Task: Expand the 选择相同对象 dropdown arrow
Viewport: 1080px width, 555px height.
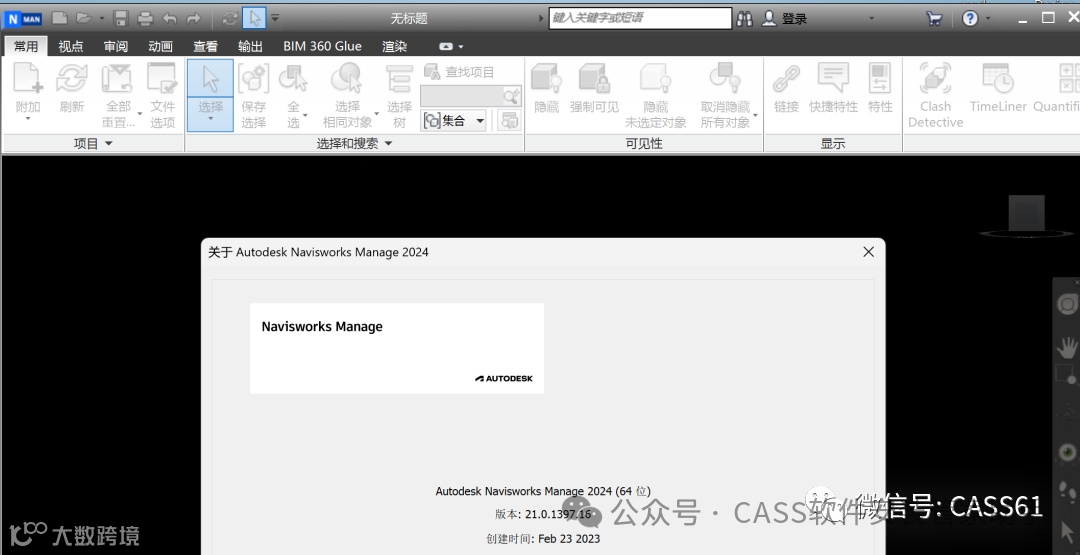Action: (x=377, y=114)
